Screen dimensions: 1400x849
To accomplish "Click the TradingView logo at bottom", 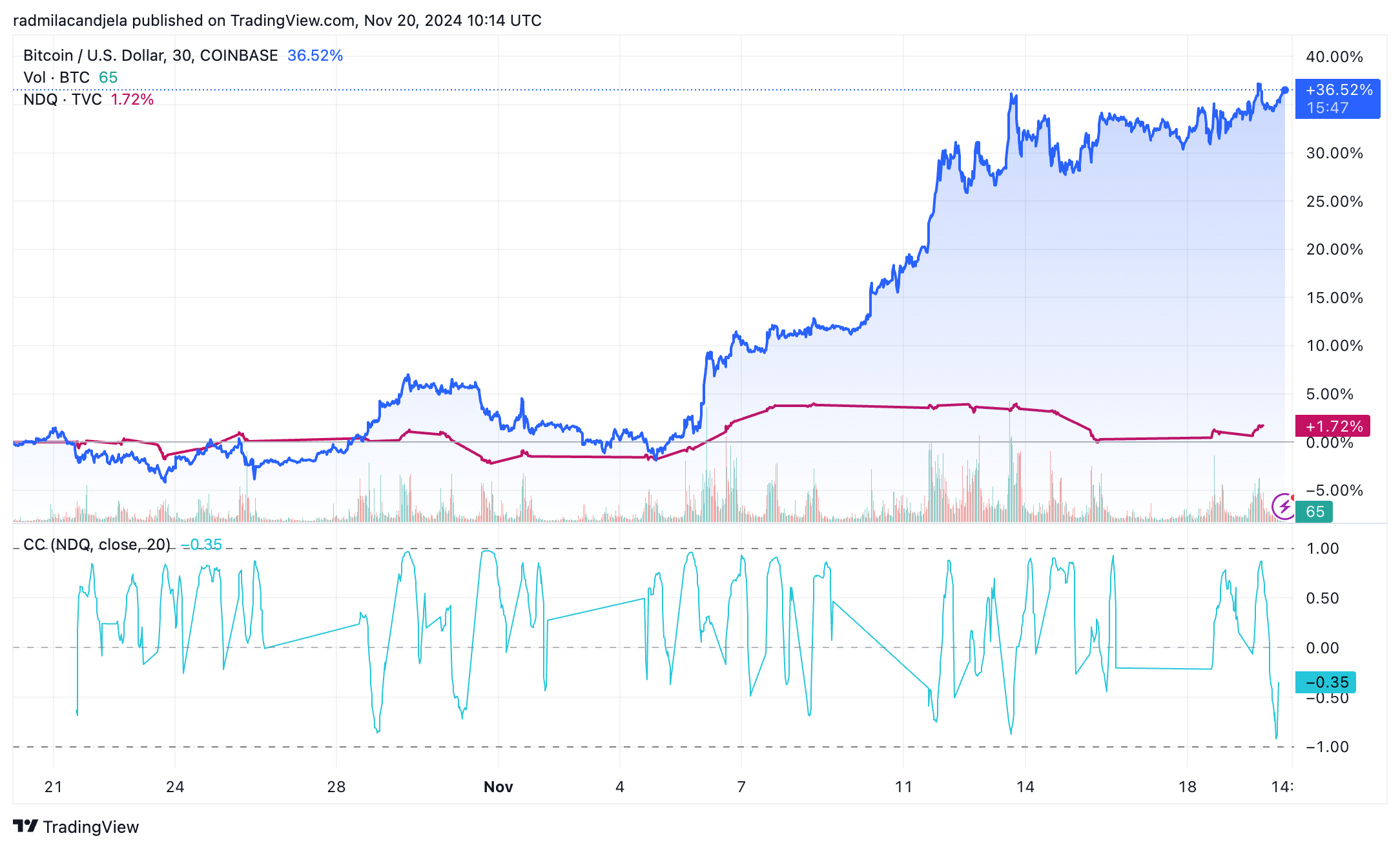I will point(76,826).
